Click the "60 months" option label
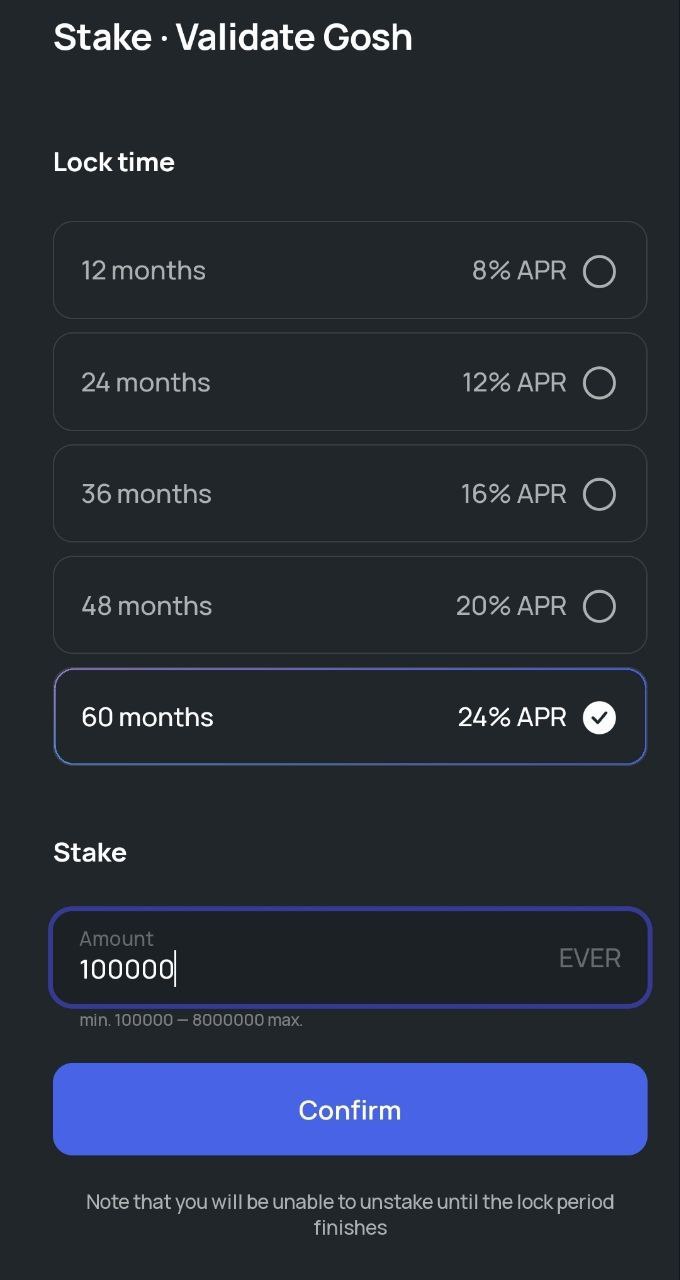Image resolution: width=680 pixels, height=1280 pixels. point(147,717)
